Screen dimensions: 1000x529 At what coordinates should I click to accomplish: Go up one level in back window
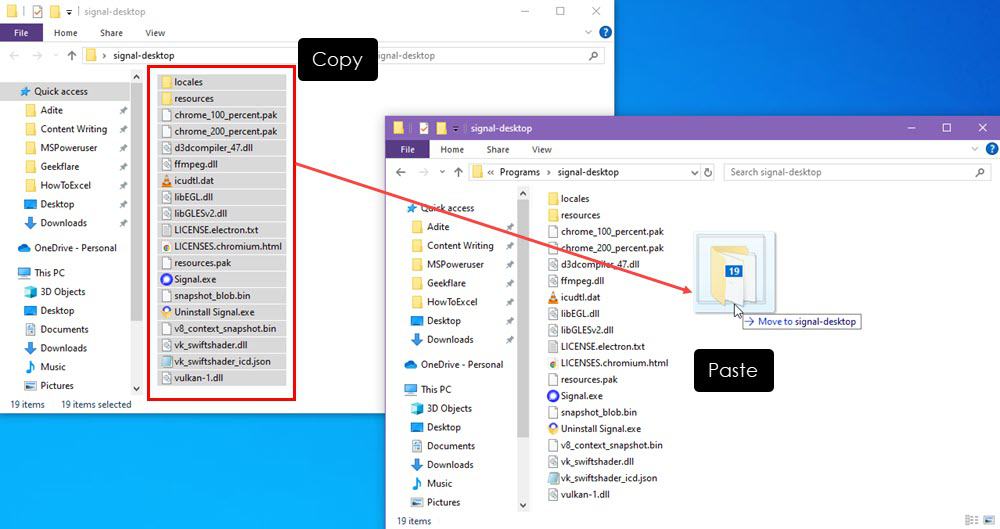(71, 56)
